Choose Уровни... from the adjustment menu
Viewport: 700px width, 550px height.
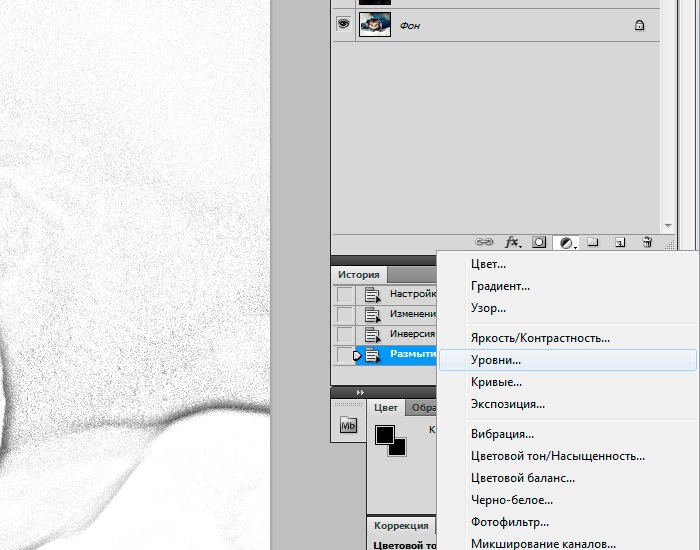coord(496,360)
